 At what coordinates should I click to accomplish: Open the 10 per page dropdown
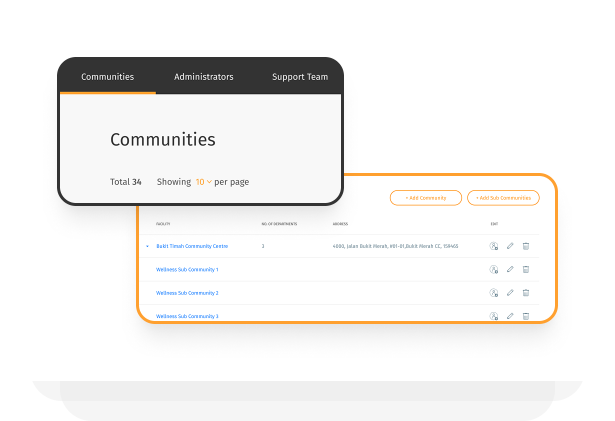coord(203,182)
